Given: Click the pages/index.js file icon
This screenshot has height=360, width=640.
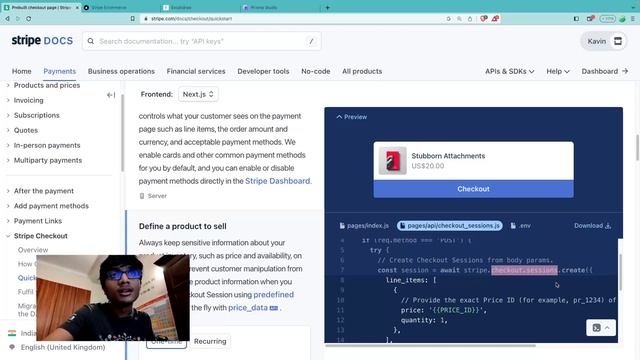Looking at the screenshot, I should click(342, 226).
